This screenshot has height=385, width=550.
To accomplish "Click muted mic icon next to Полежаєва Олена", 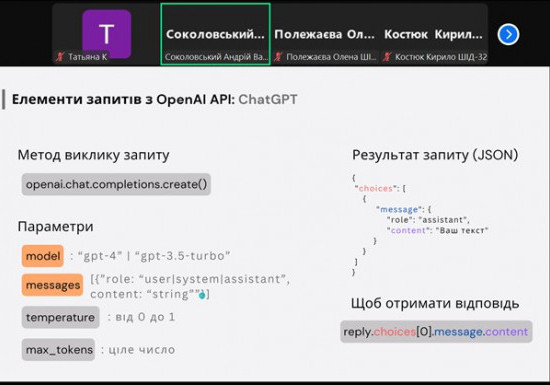I will 278,56.
